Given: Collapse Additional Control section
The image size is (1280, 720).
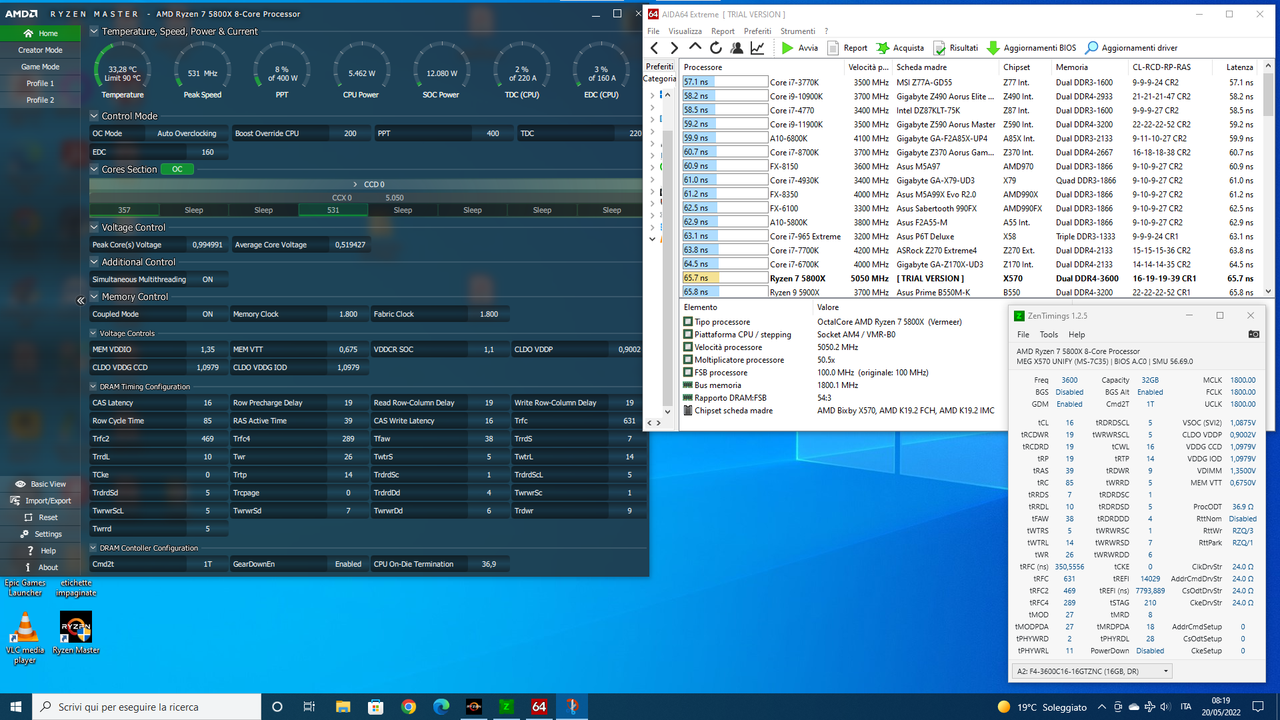Looking at the screenshot, I should pos(94,262).
